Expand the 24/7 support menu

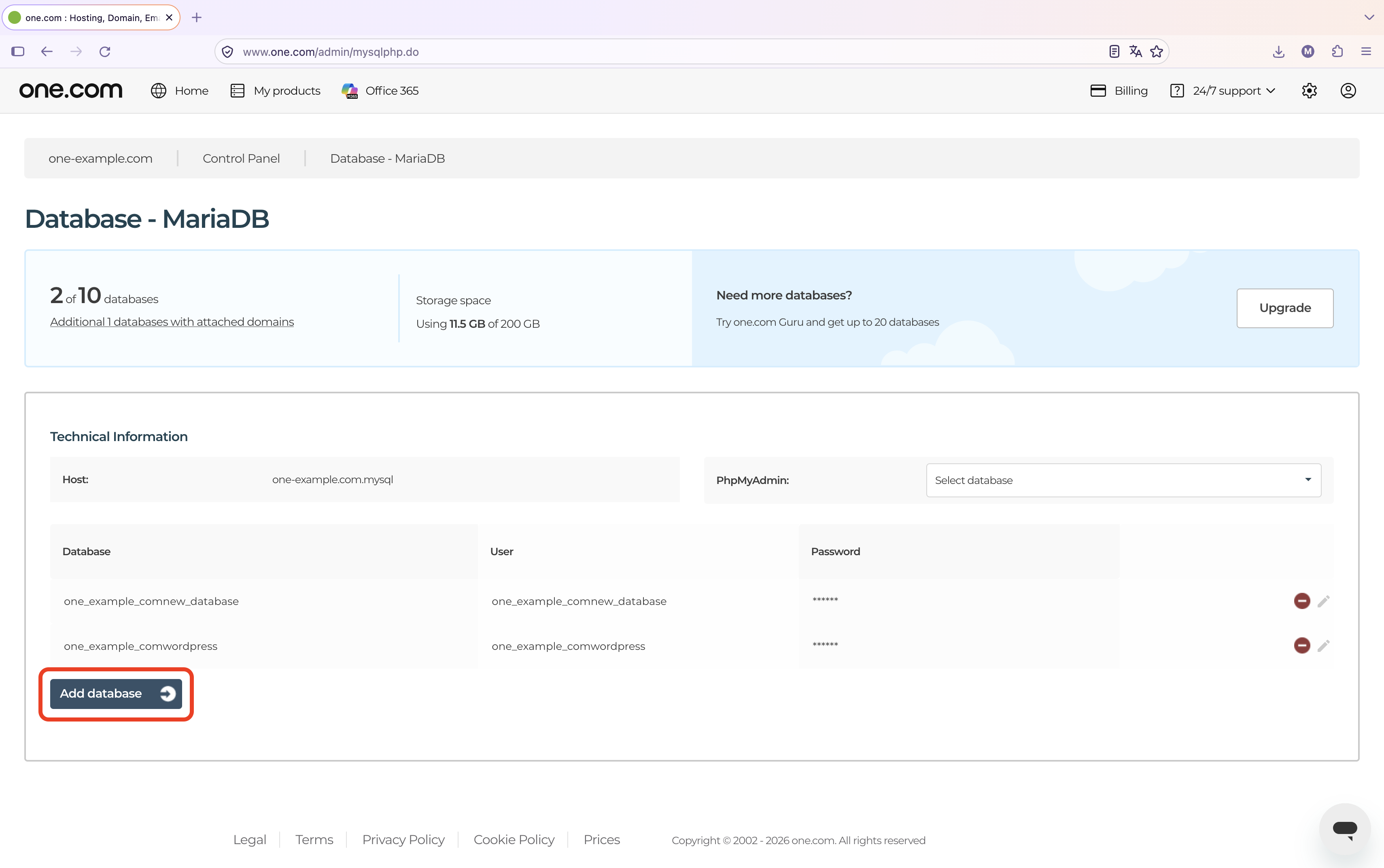click(1223, 91)
